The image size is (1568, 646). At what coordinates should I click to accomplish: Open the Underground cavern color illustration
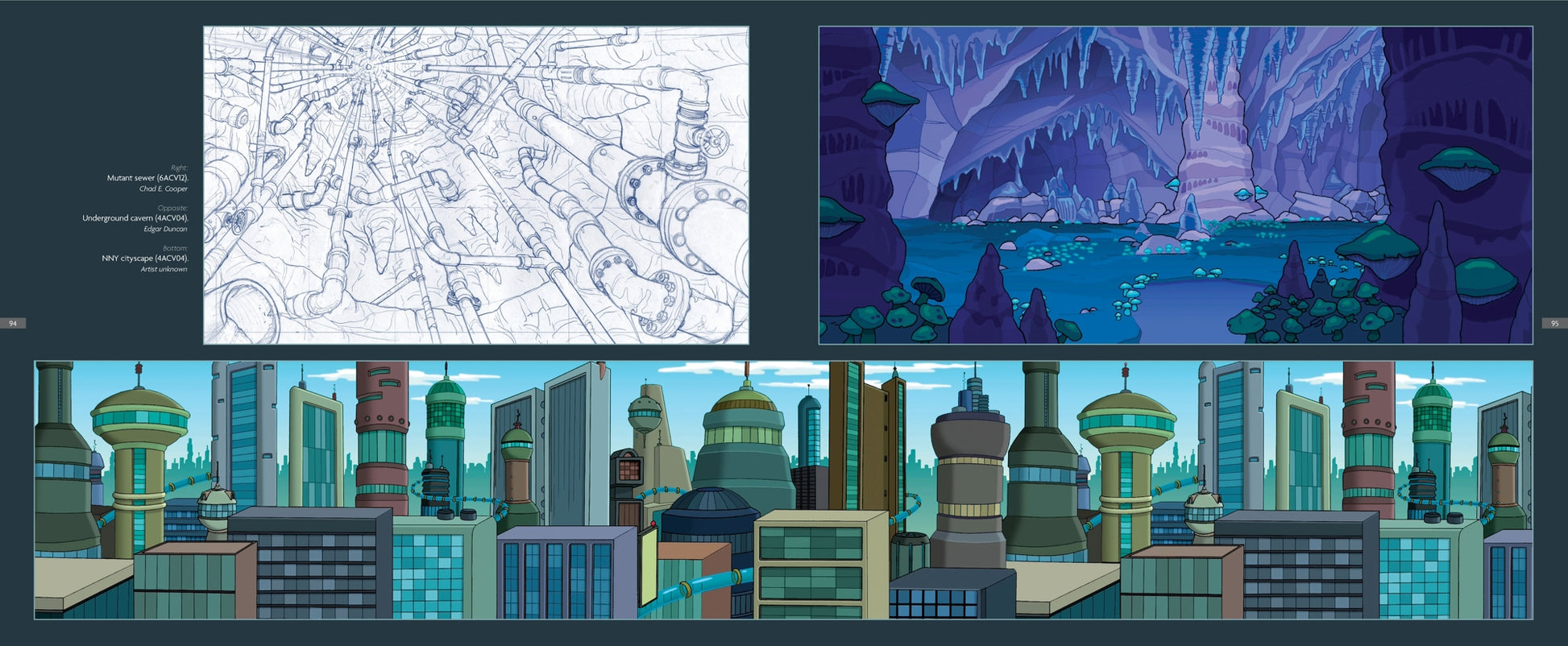(x=1175, y=185)
